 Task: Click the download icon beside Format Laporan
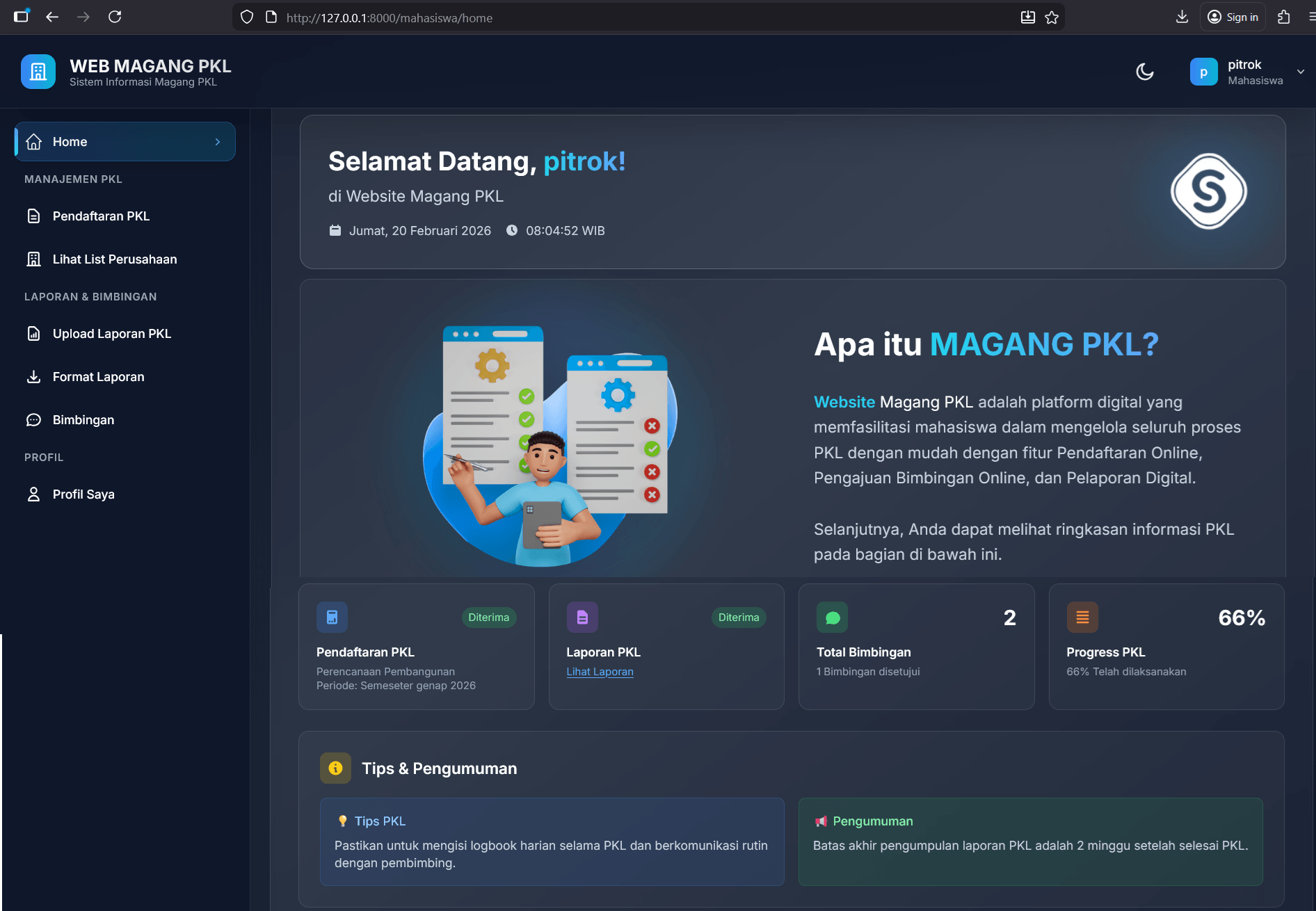coord(33,377)
